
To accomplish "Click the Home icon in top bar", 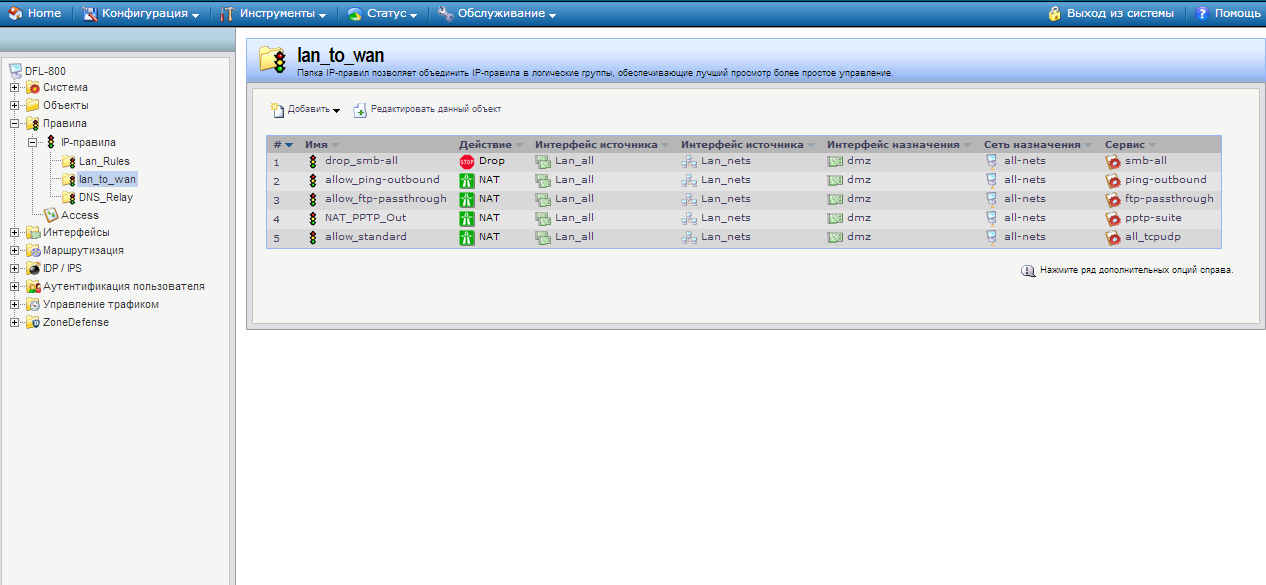I will point(15,14).
